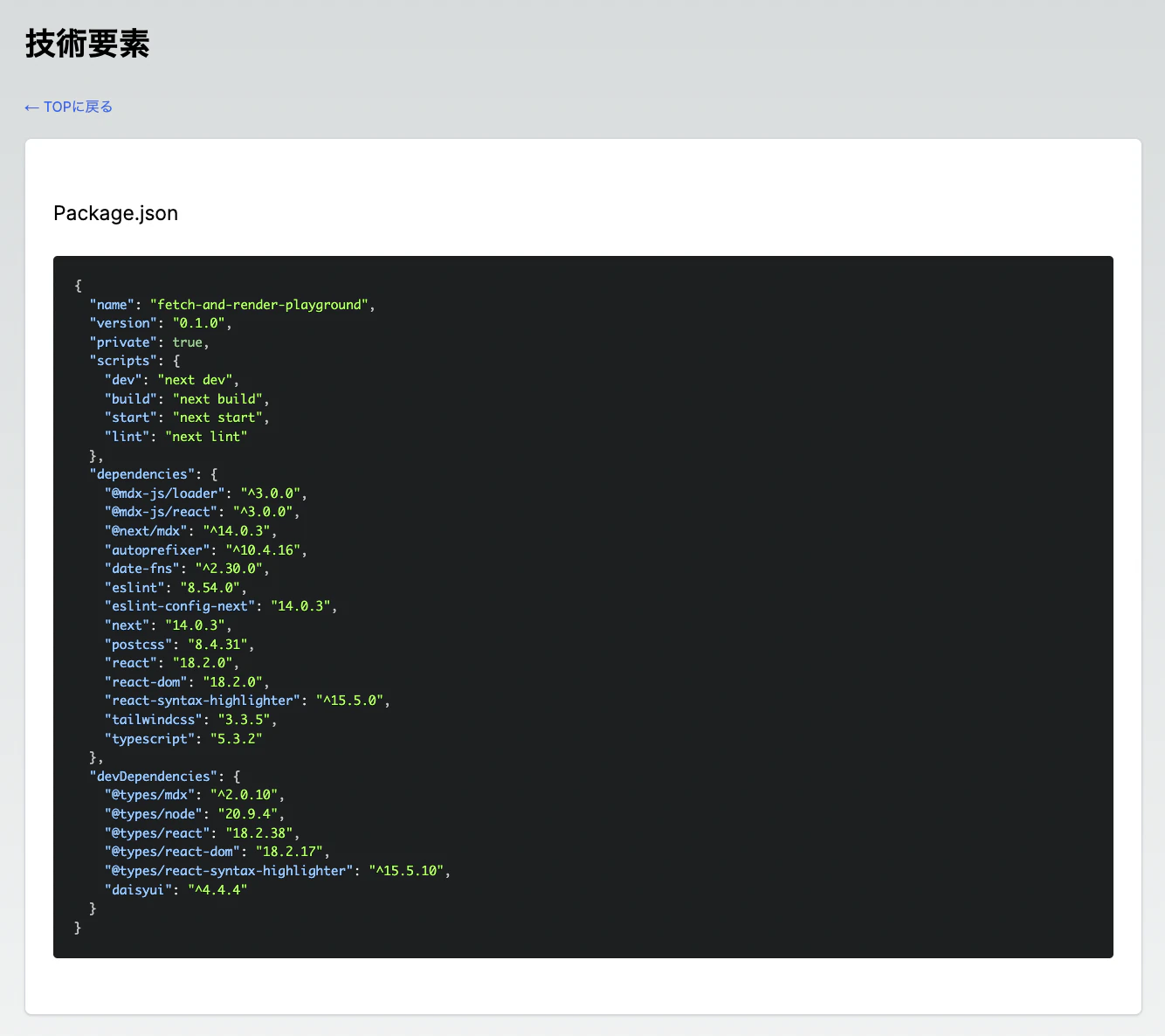Viewport: 1165px width, 1036px height.
Task: Click the 'TOPに戻る' back link
Action: click(x=69, y=107)
